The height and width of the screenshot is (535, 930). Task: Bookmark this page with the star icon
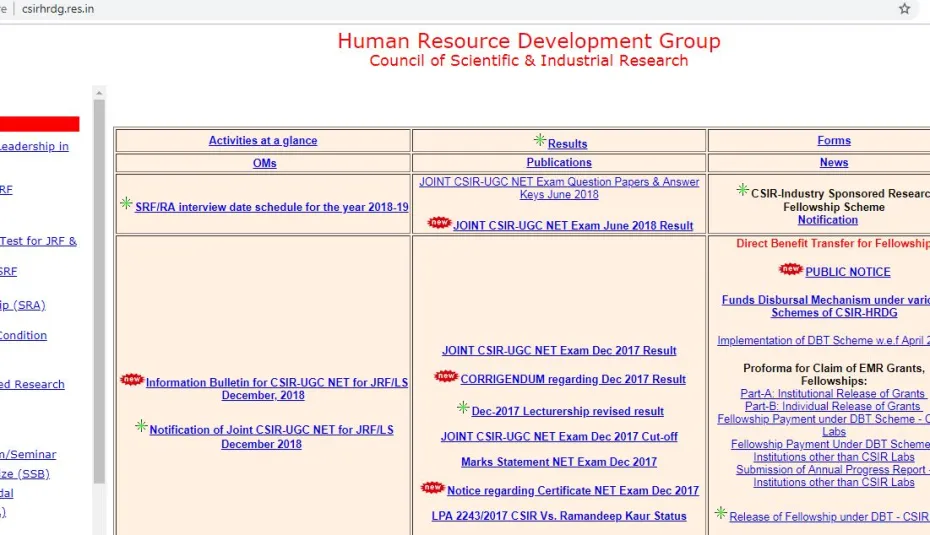[904, 9]
